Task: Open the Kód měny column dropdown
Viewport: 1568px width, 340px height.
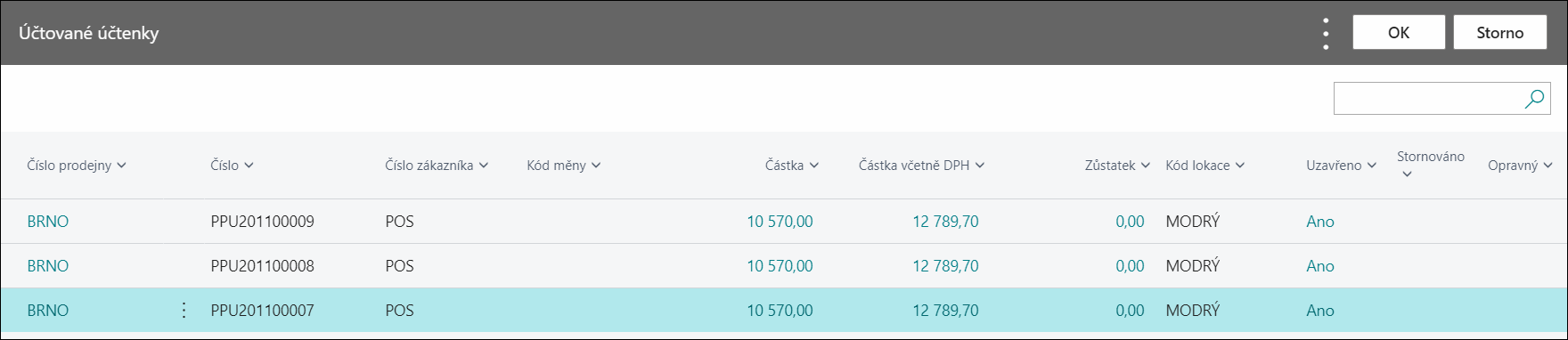Action: tap(596, 166)
